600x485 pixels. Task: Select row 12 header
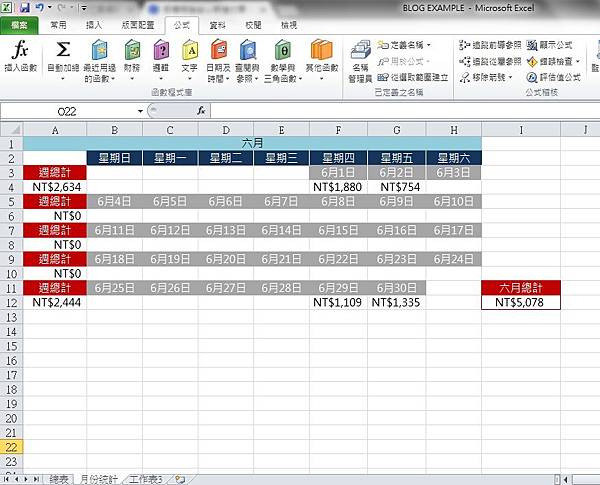point(11,303)
